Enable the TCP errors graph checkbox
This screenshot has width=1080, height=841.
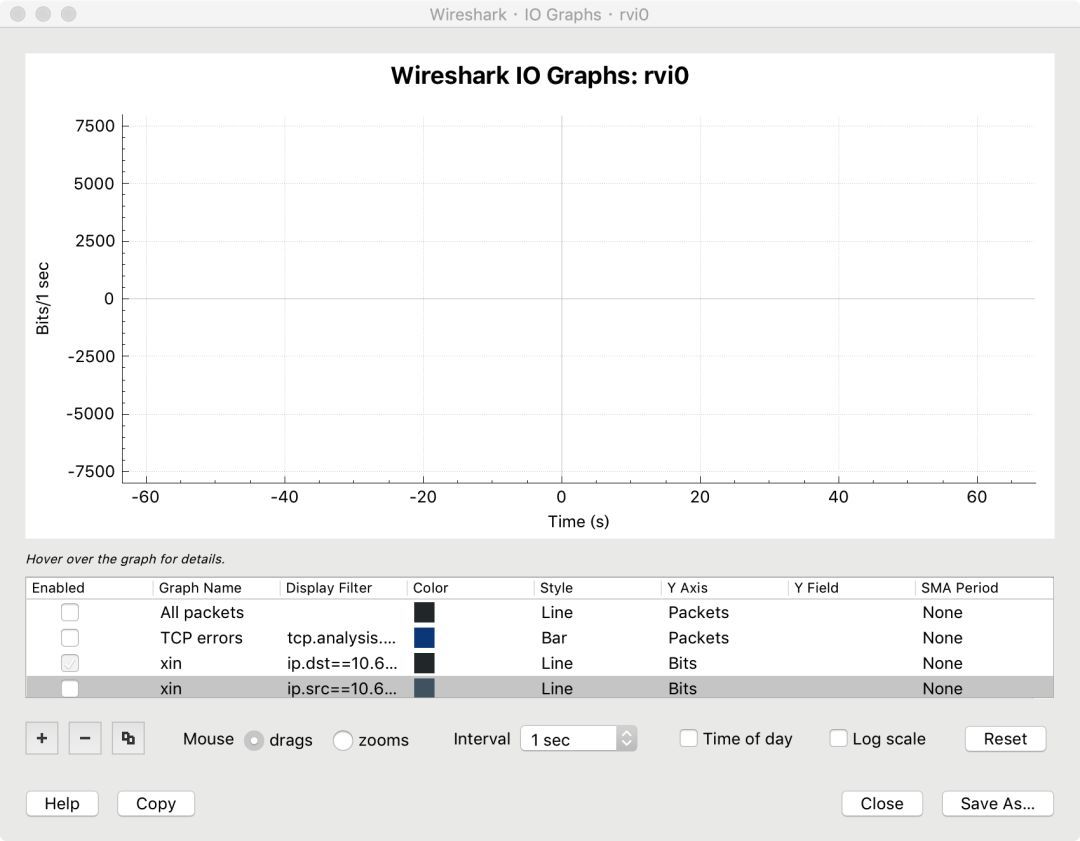pyautogui.click(x=70, y=638)
